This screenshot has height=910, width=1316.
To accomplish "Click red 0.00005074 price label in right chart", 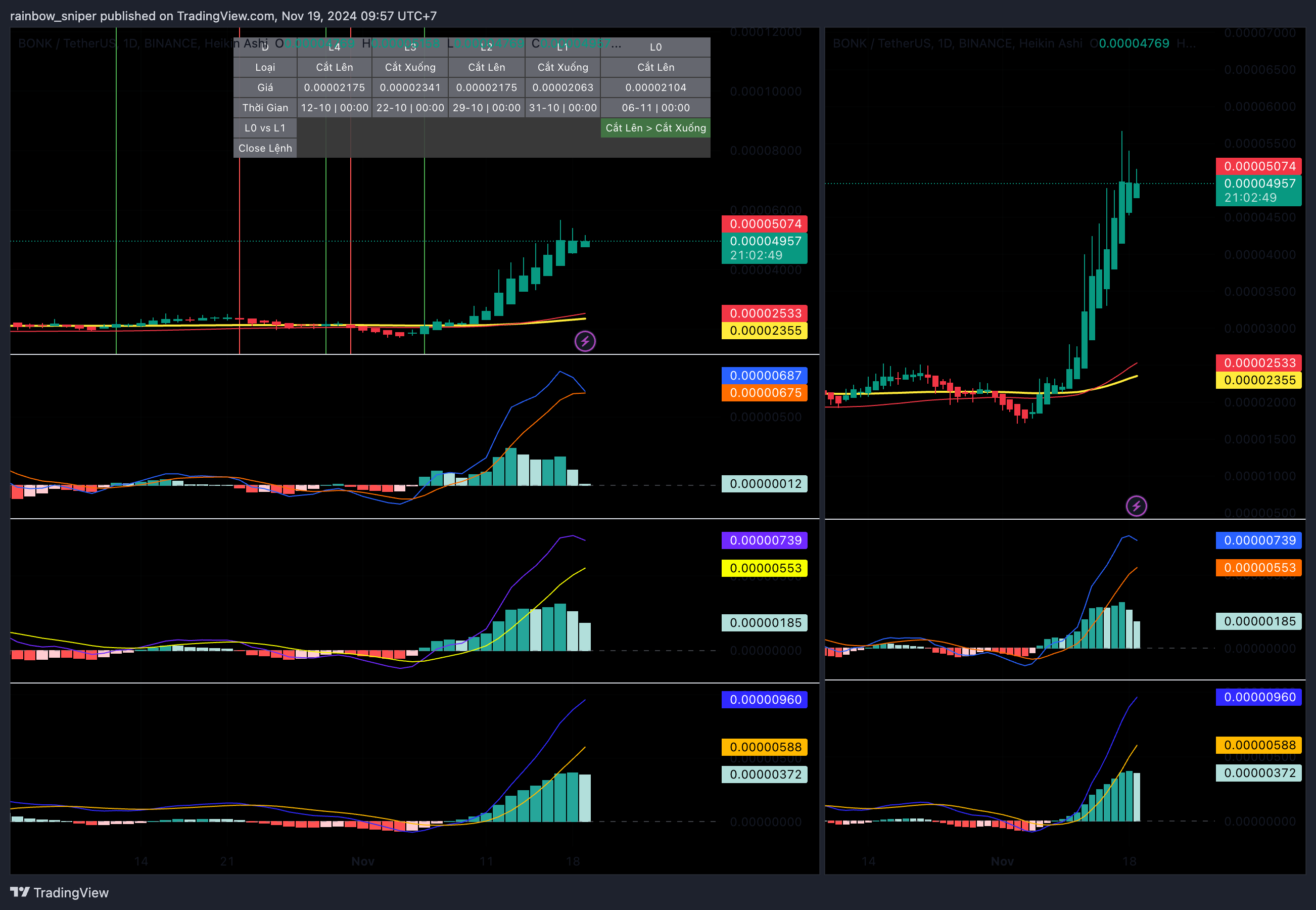I will click(x=1258, y=166).
